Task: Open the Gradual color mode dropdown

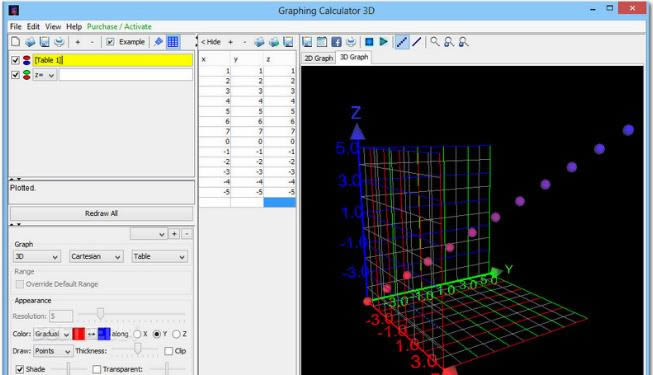Action: pyautogui.click(x=52, y=334)
